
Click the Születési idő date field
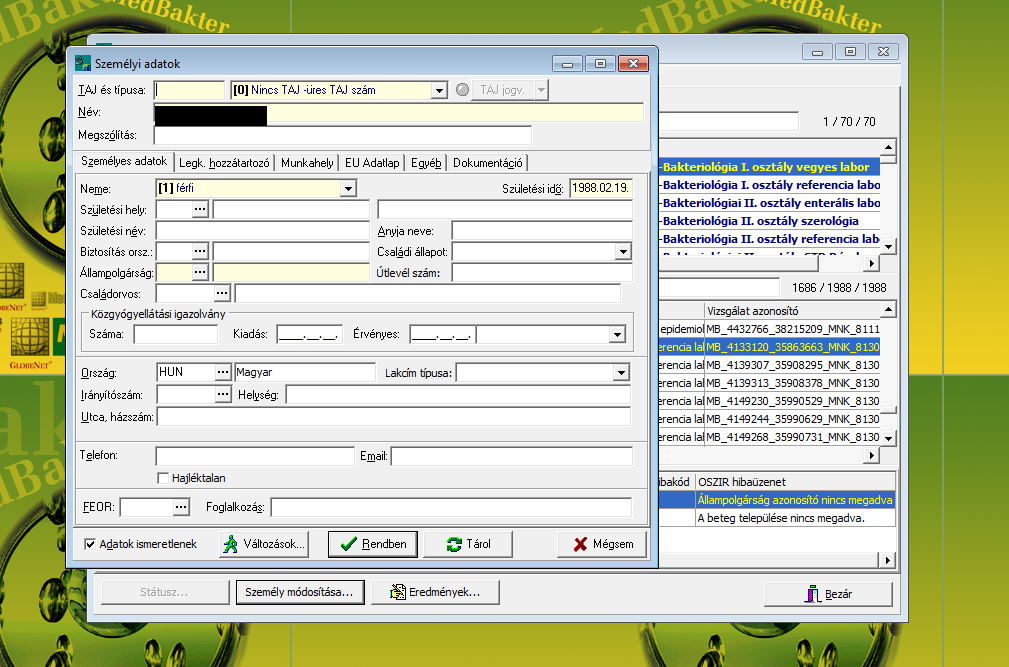[x=600, y=188]
